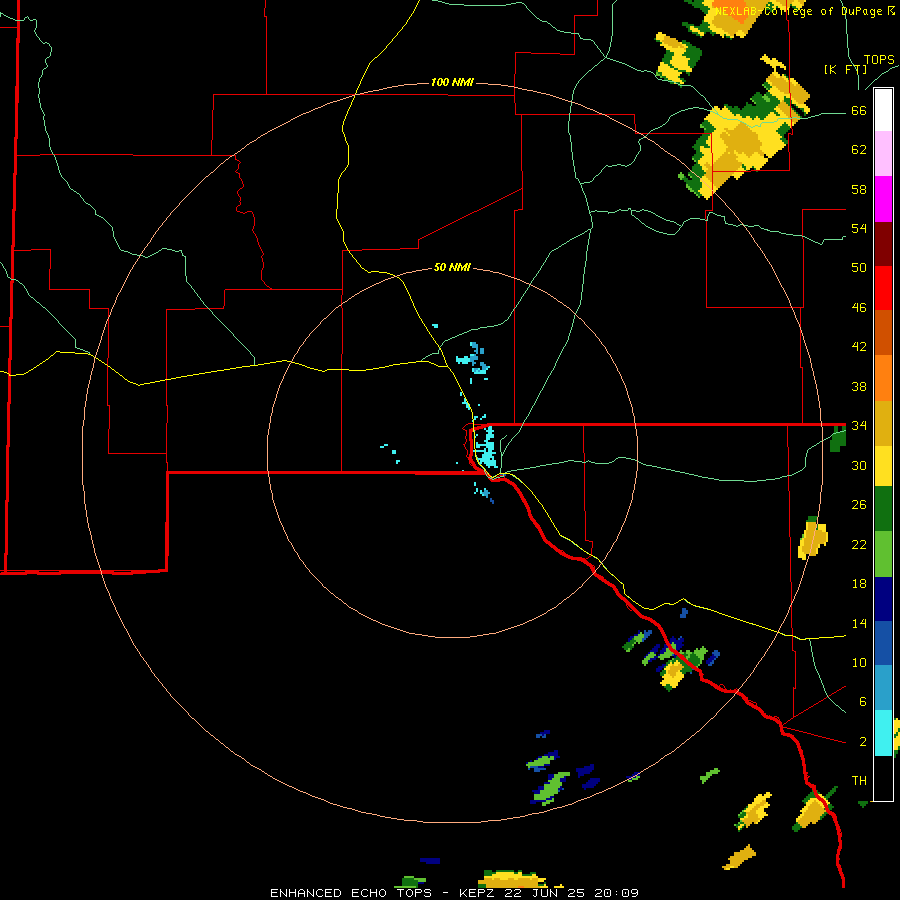900x900 pixels.
Task: Click the 22 value on the color scale
Action: [859, 544]
